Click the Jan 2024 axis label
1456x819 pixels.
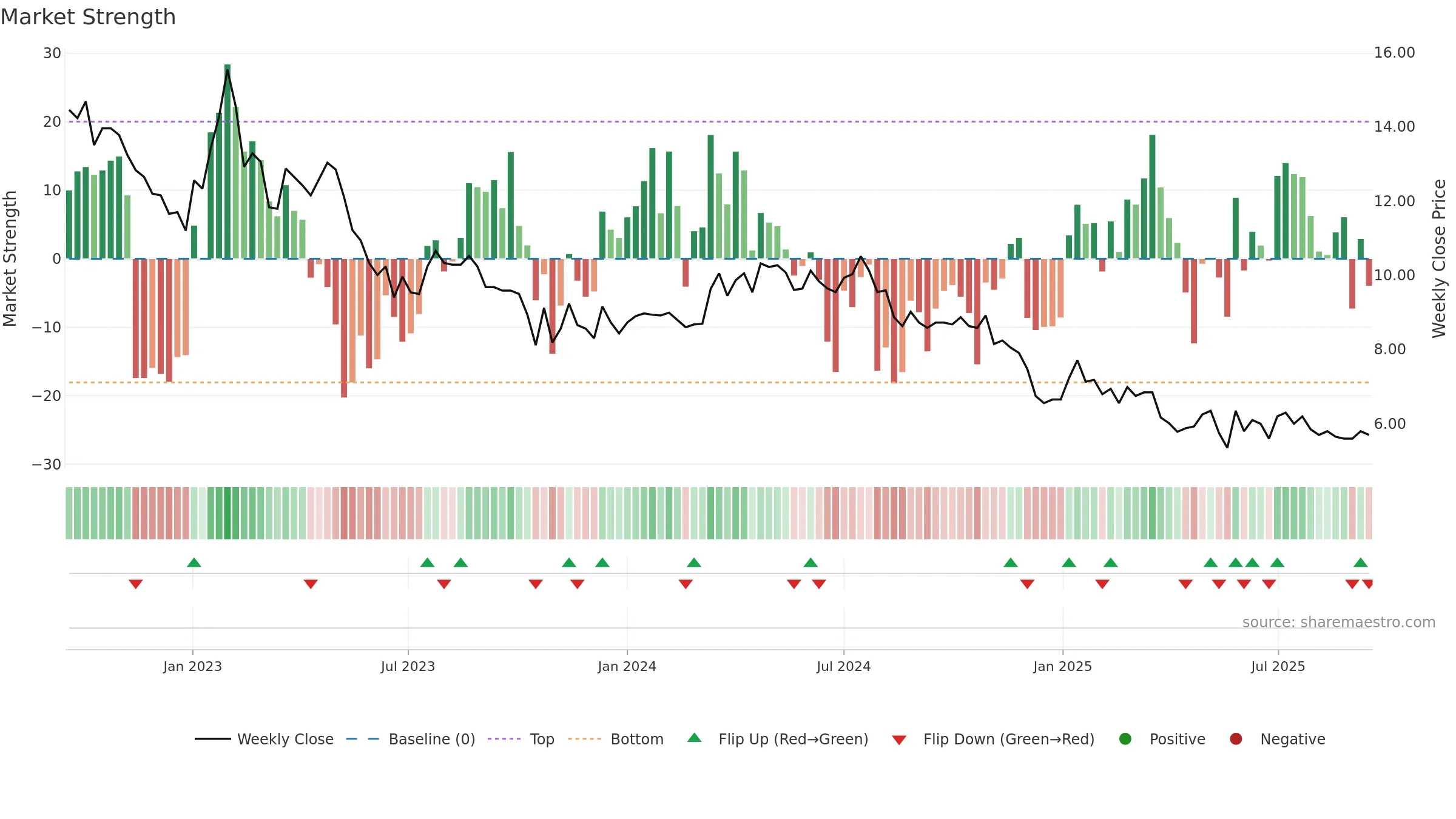[x=627, y=667]
